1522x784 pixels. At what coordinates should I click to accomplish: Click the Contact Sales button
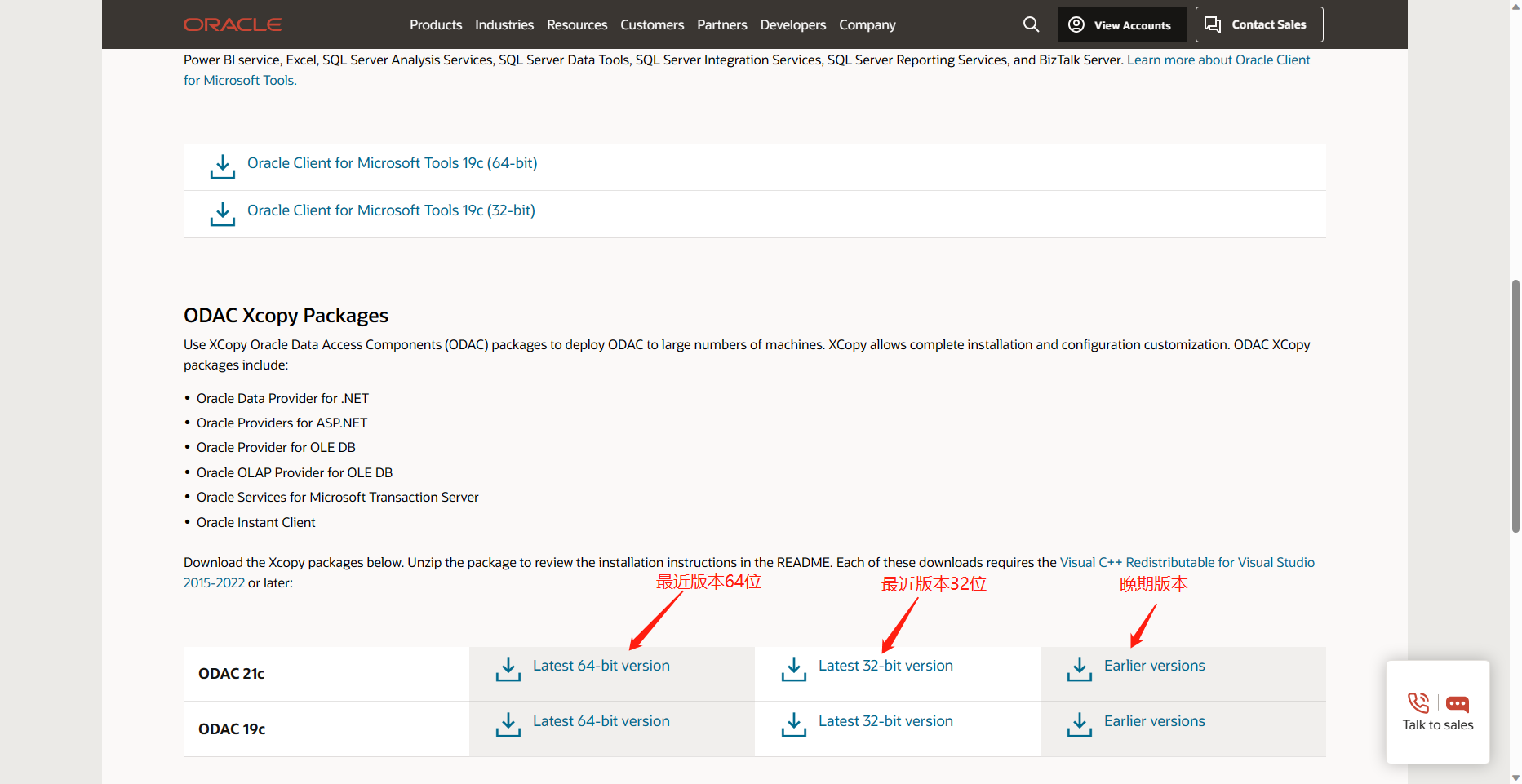(1258, 24)
